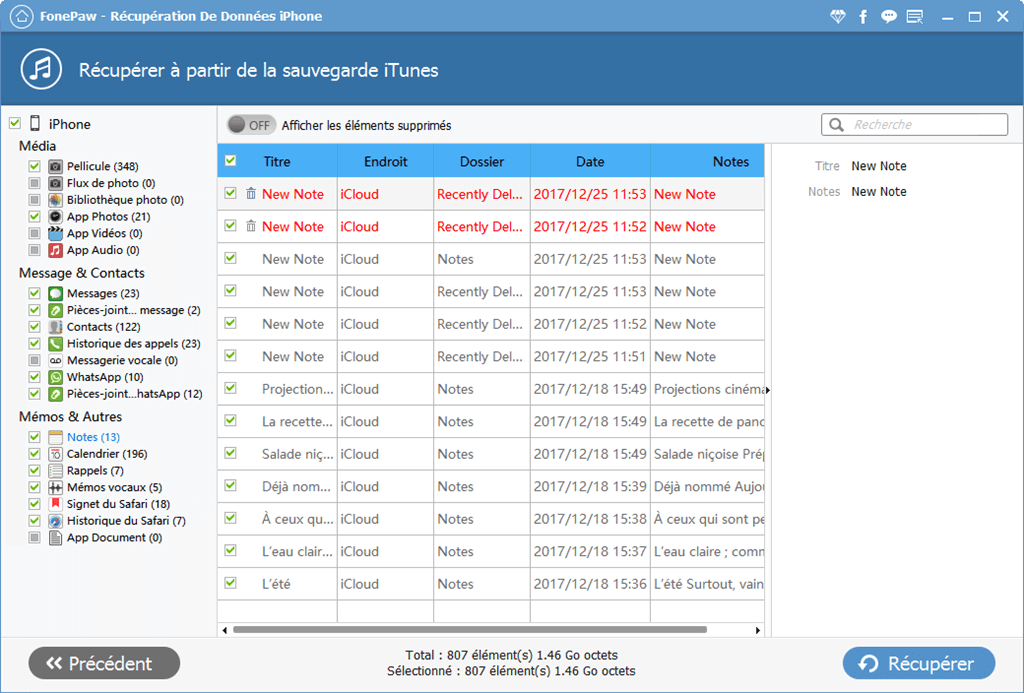The height and width of the screenshot is (693, 1024).
Task: Click the iTunes music note icon
Action: click(41, 69)
